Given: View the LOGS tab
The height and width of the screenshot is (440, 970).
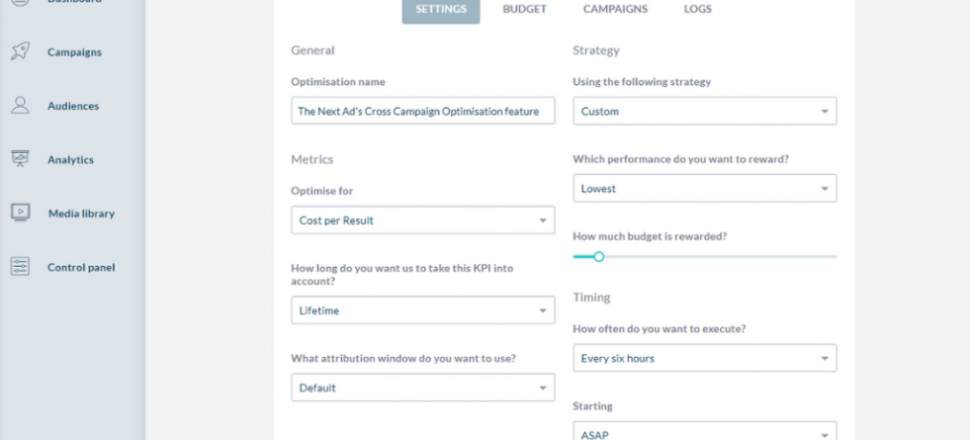Looking at the screenshot, I should click(x=697, y=9).
